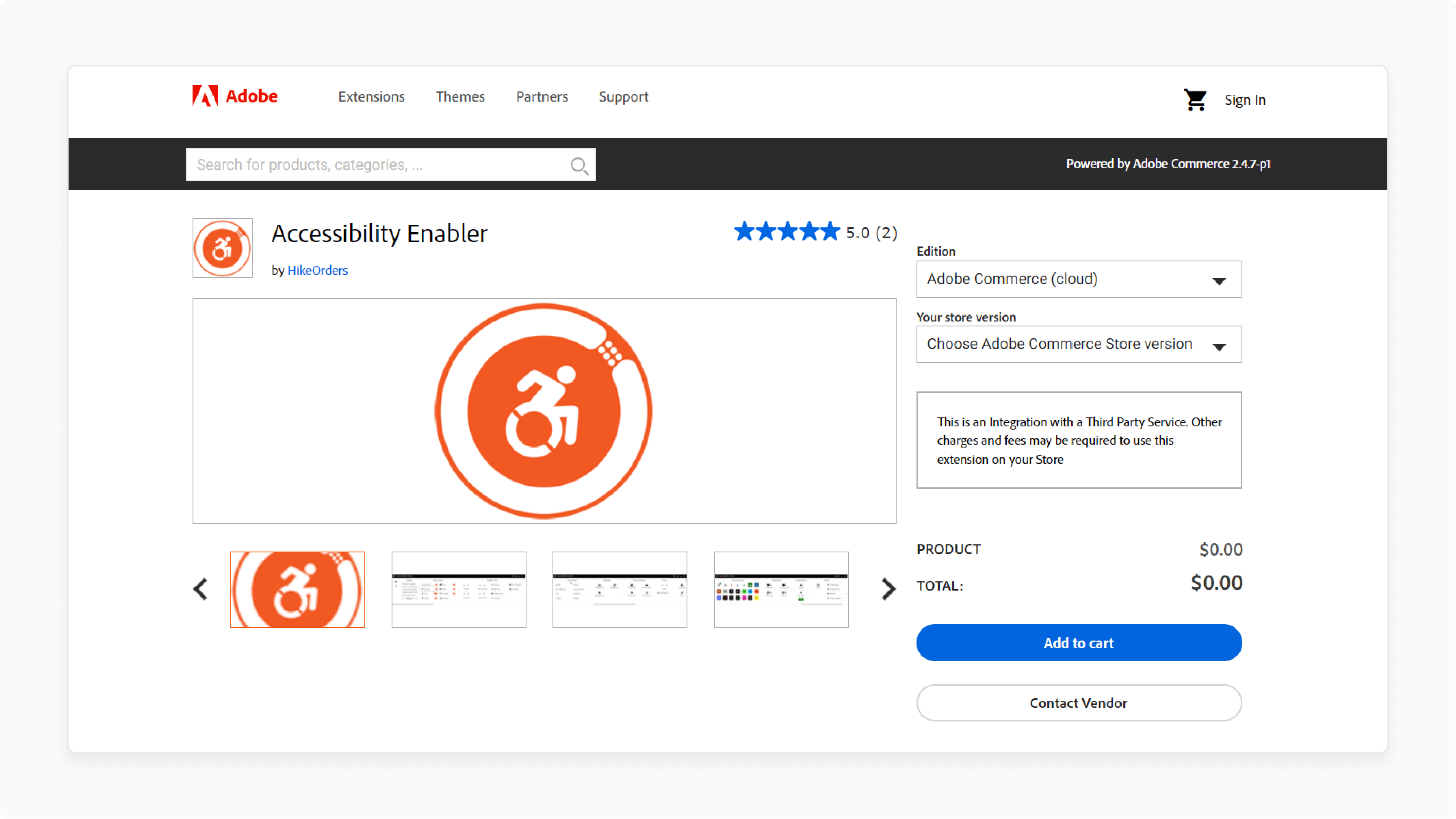This screenshot has height=819, width=1456.
Task: Click the Powered by Adobe Commerce text
Action: 1168,164
